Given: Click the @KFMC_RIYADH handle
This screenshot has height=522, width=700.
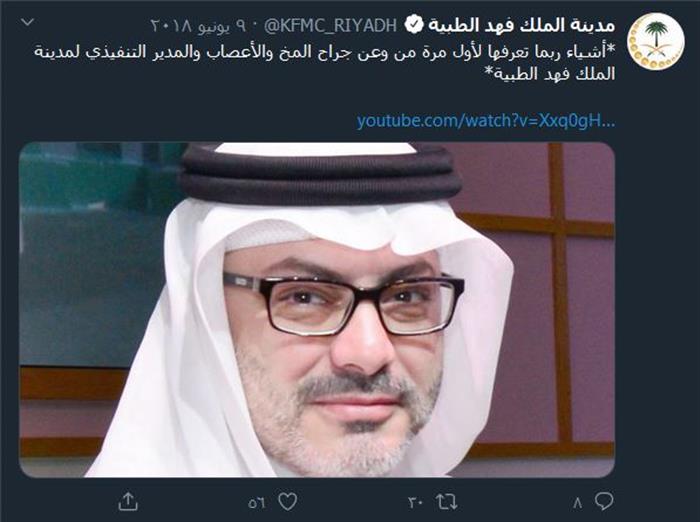Looking at the screenshot, I should 330,26.
